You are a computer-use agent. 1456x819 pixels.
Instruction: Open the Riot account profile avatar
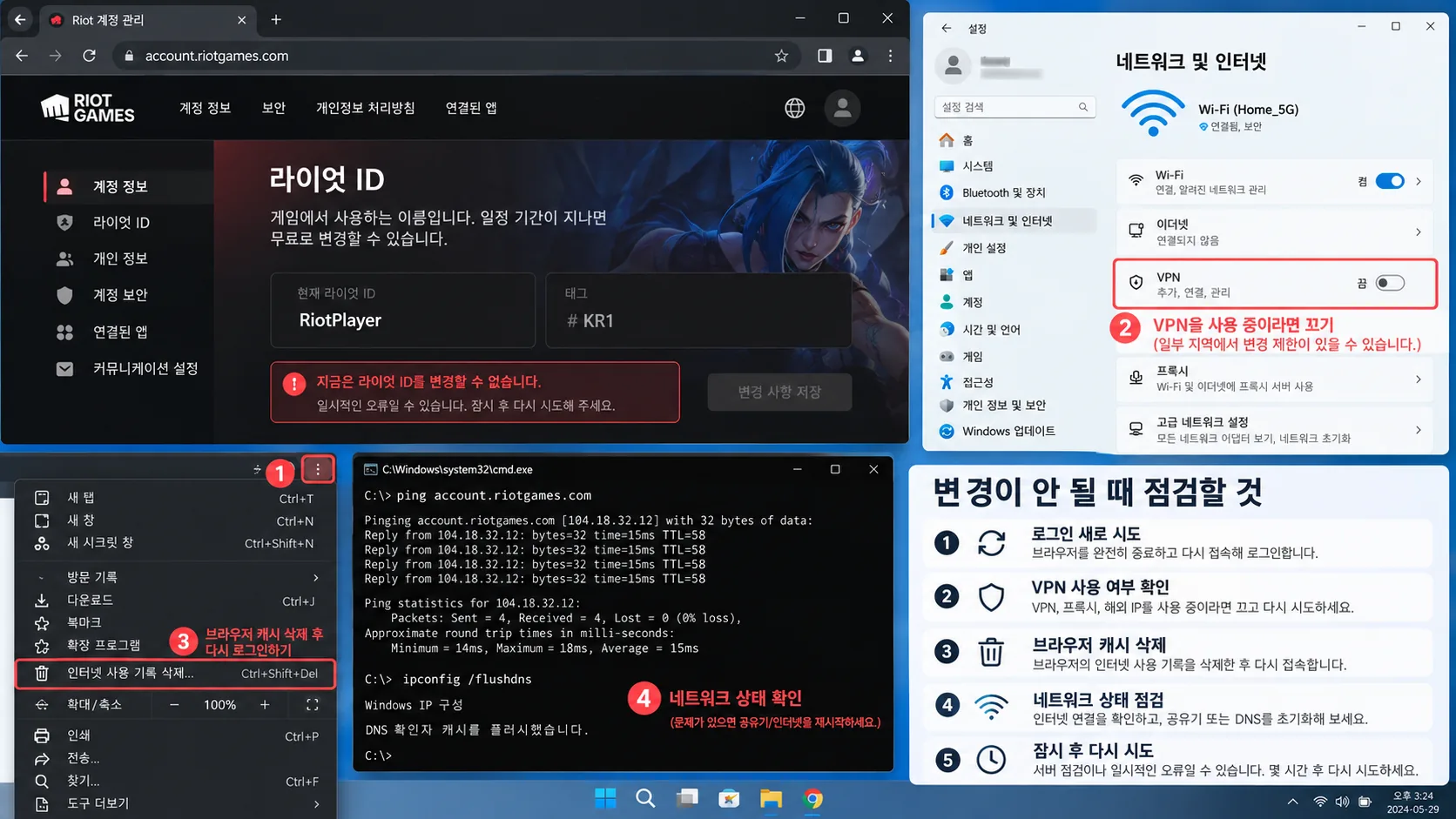pos(842,108)
